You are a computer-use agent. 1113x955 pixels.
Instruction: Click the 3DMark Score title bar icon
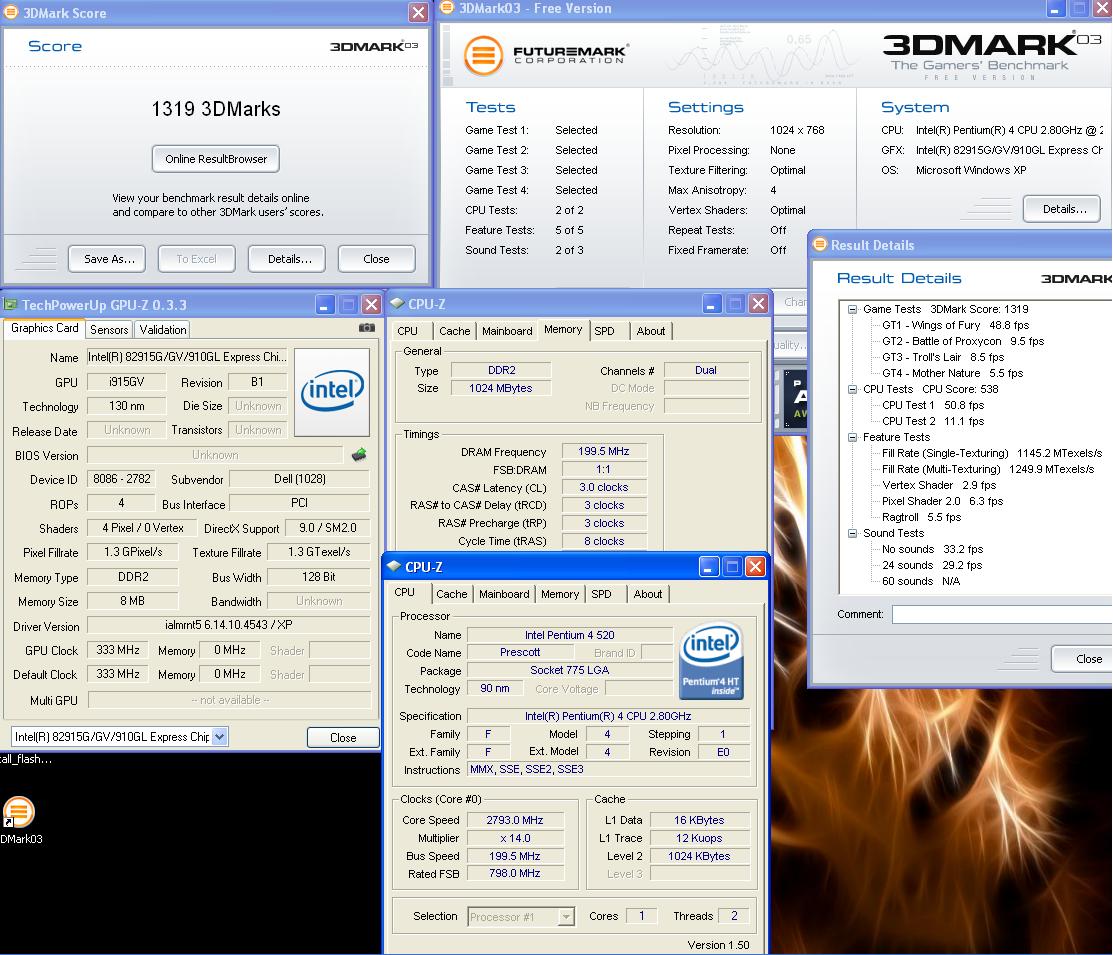click(11, 12)
